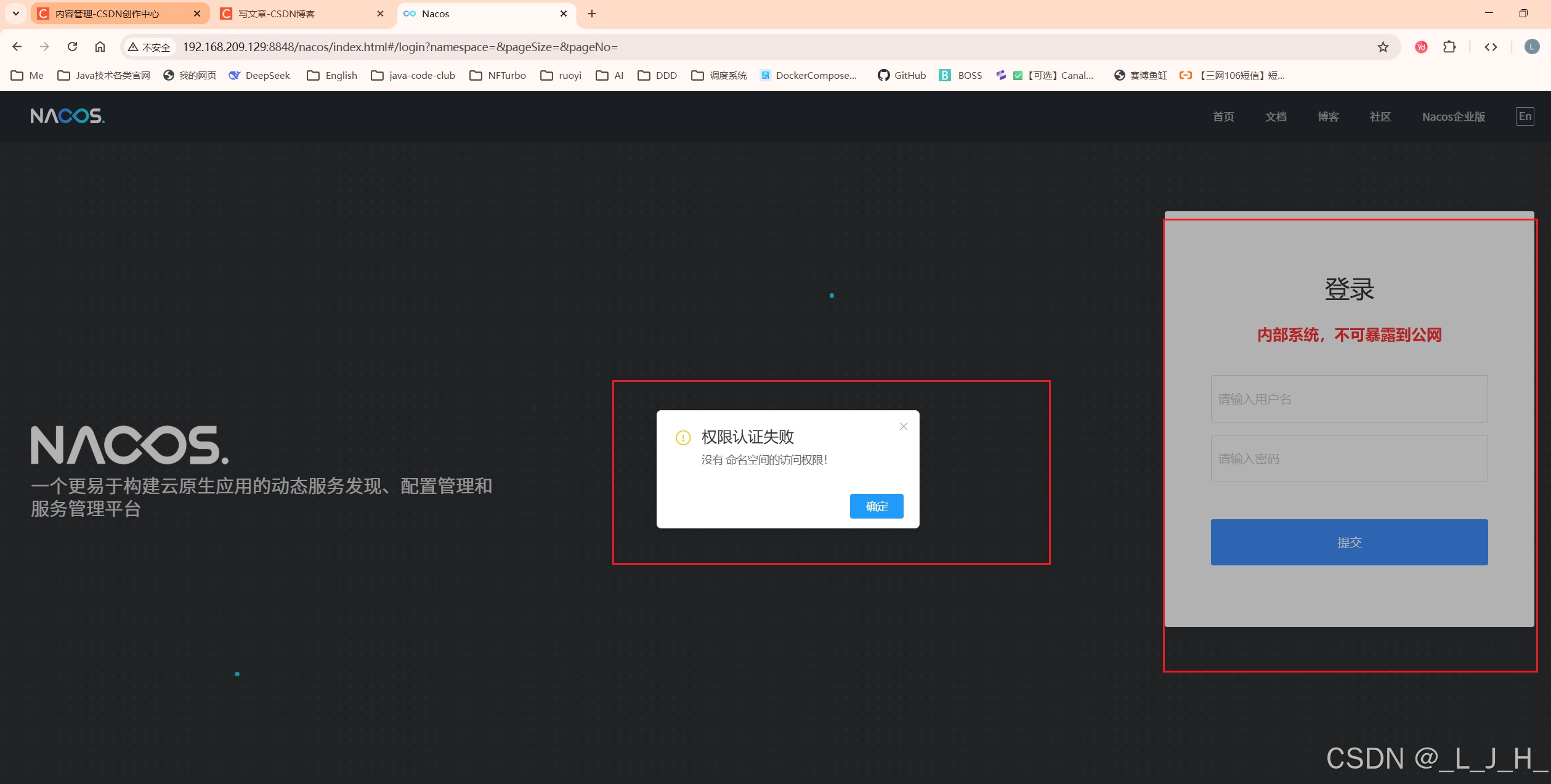Click the 请输入密码 password field
Image resolution: width=1551 pixels, height=784 pixels.
pyautogui.click(x=1349, y=459)
